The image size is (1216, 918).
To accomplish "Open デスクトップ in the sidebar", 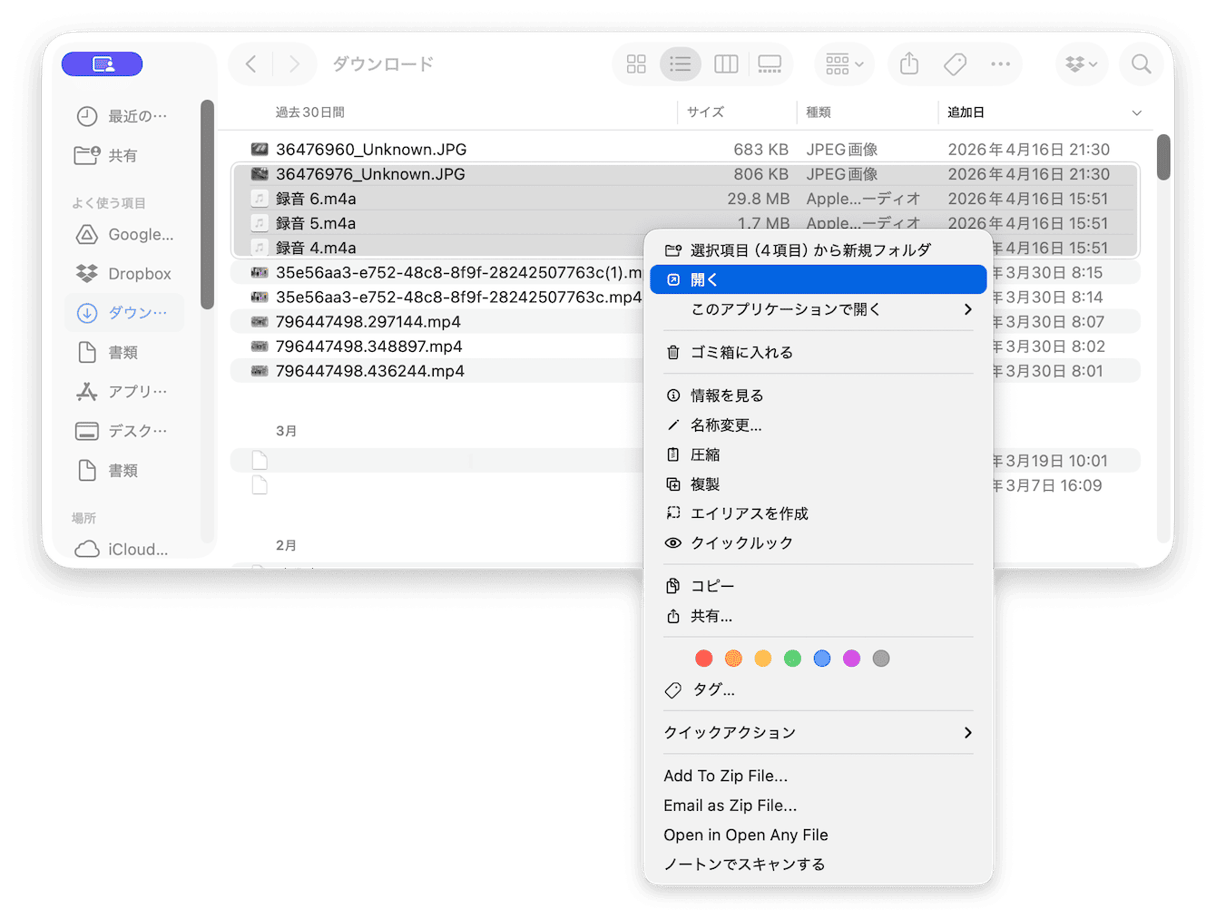I will coord(124,431).
